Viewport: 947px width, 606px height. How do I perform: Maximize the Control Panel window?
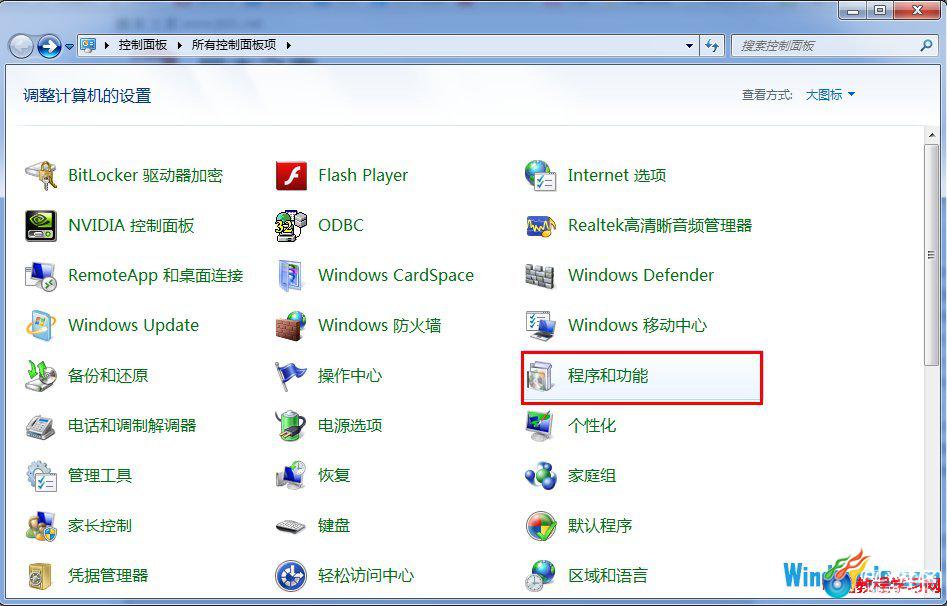(879, 10)
